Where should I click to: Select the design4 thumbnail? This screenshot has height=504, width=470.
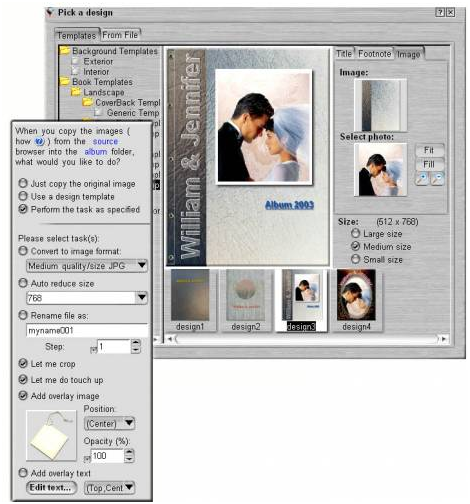pyautogui.click(x=356, y=300)
